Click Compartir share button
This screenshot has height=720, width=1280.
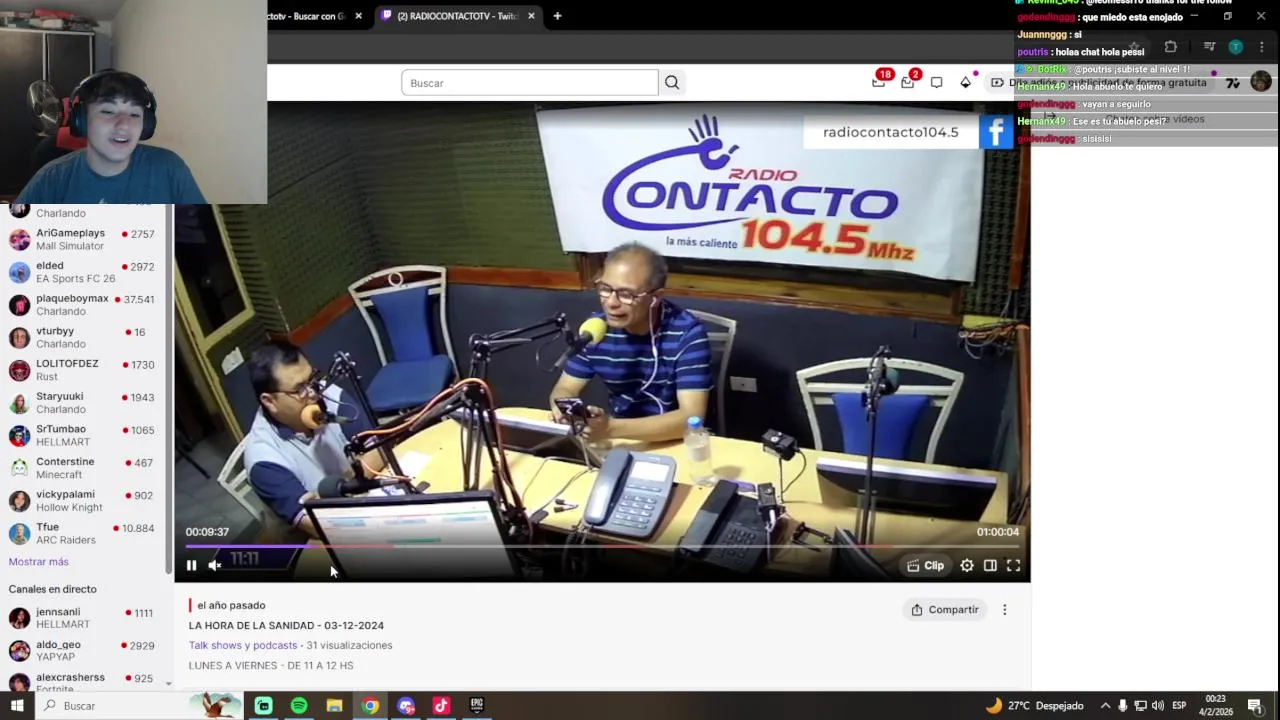click(x=945, y=610)
